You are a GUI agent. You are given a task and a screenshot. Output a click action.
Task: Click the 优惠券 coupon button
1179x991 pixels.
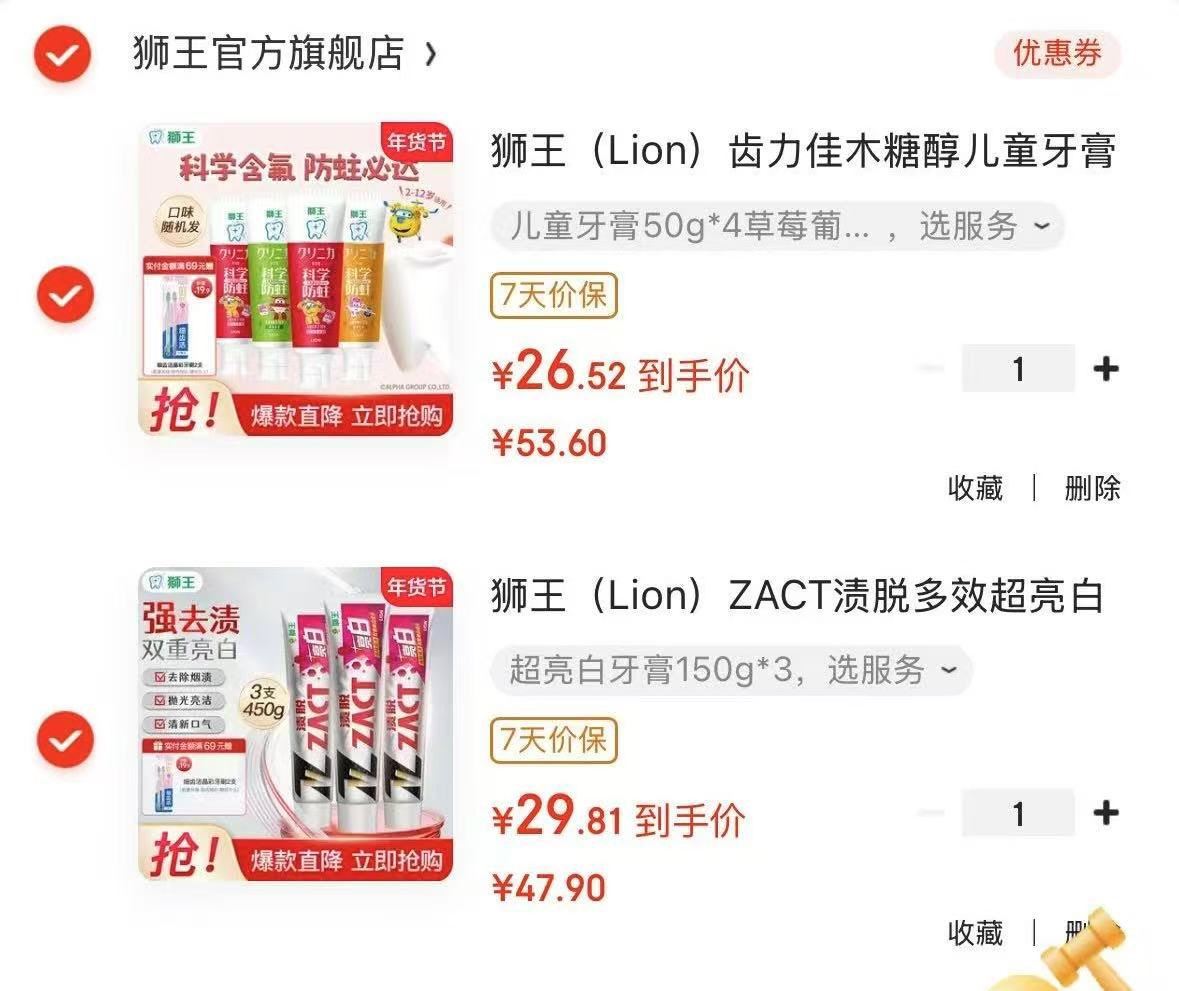click(x=1057, y=53)
